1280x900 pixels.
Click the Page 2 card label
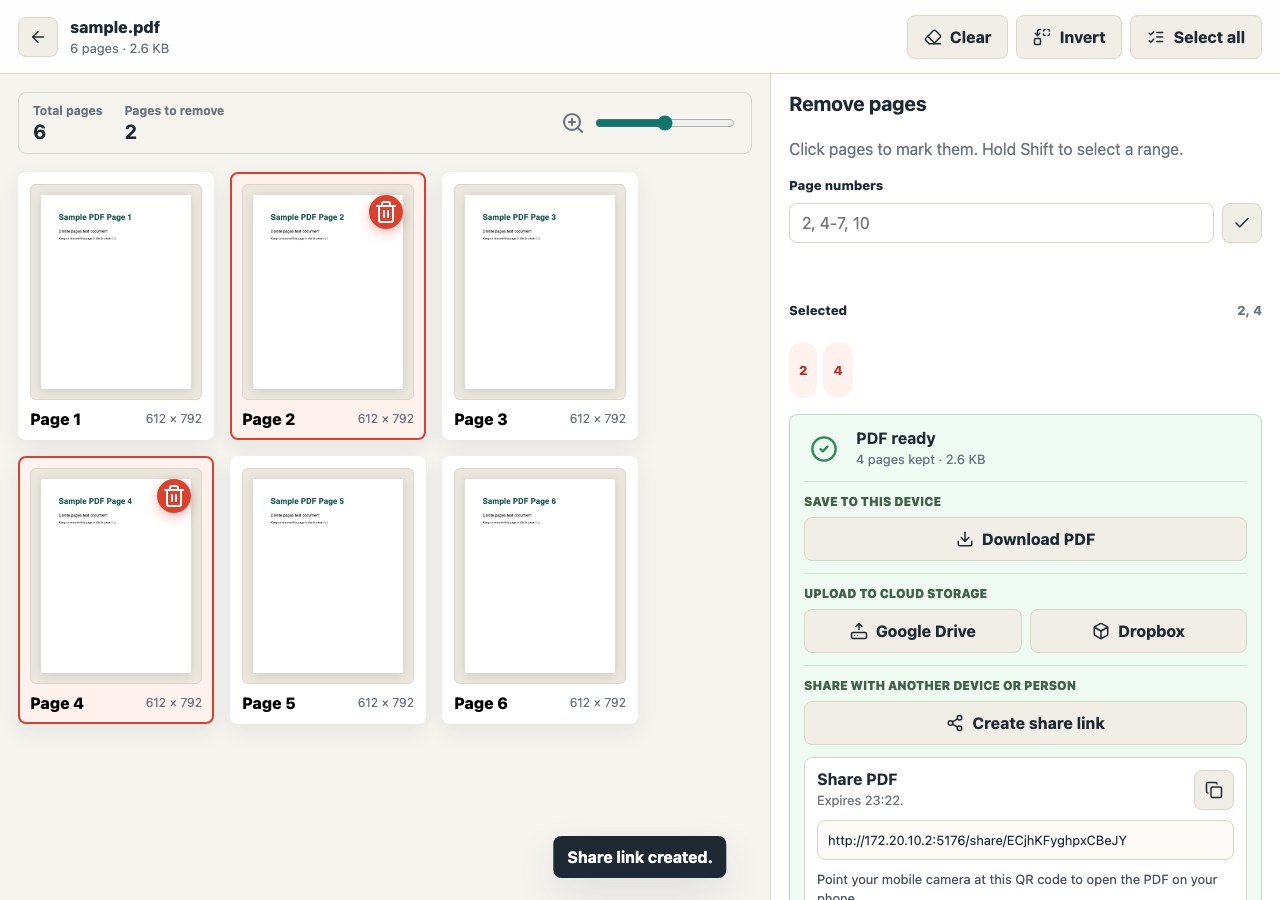pos(269,419)
